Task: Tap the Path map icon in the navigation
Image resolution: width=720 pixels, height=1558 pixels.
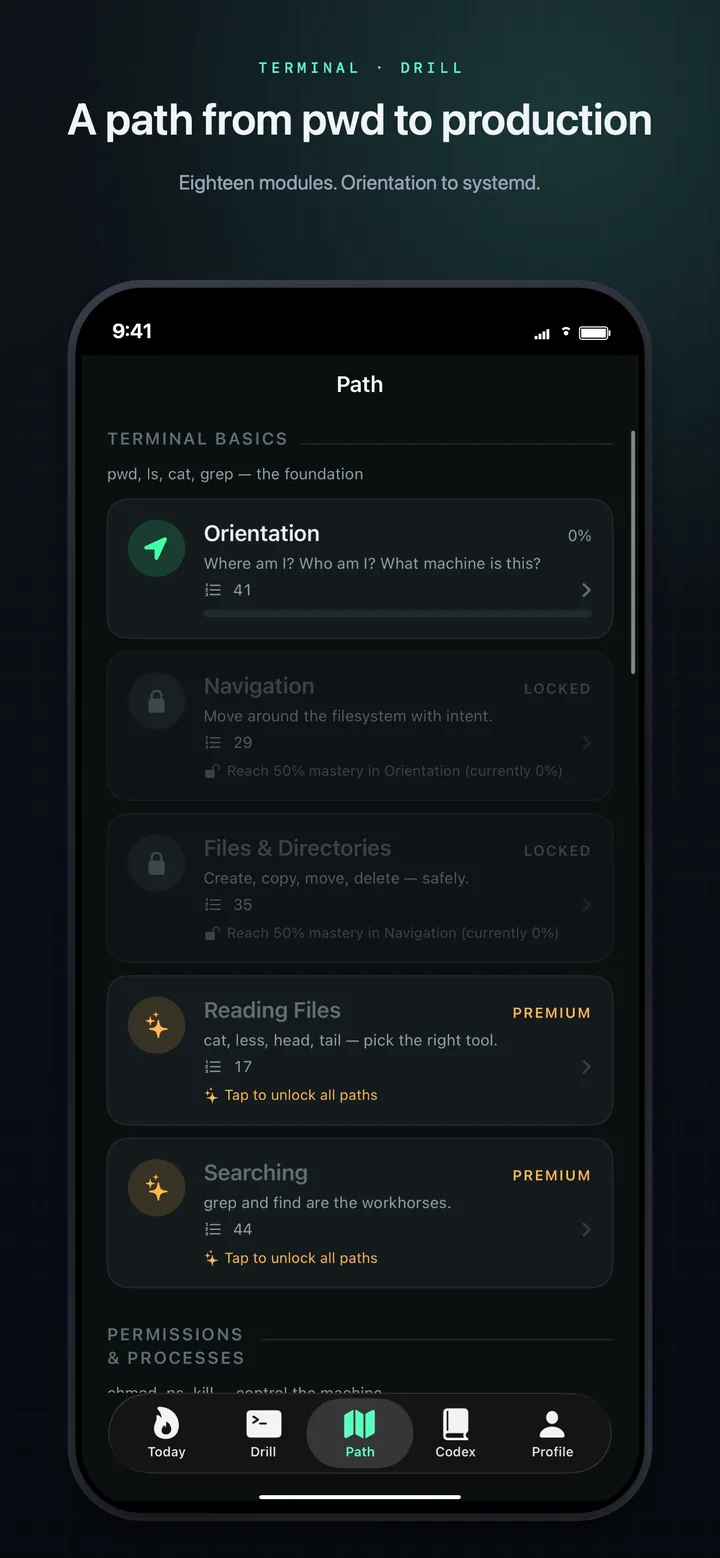Action: (x=359, y=1424)
